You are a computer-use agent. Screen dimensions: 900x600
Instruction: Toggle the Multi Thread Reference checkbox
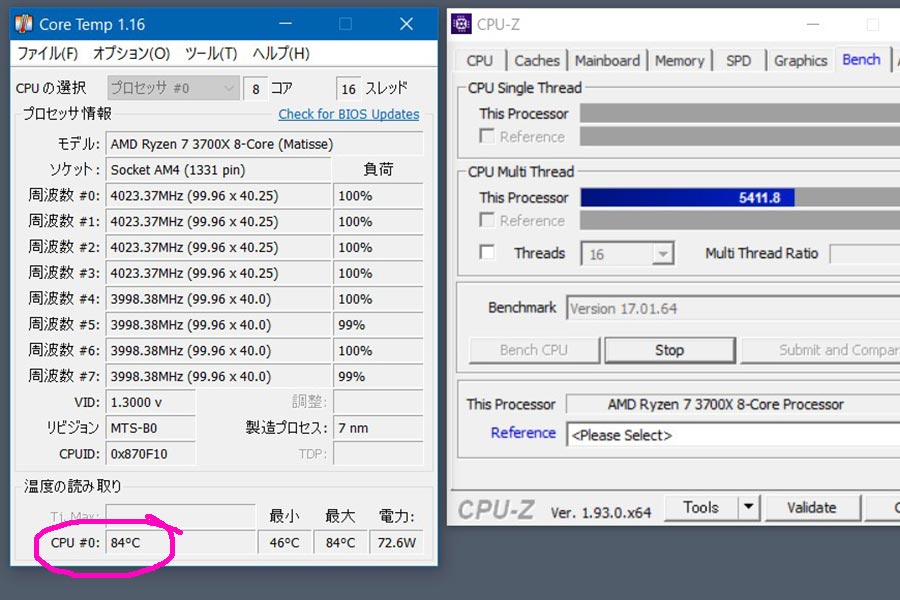click(487, 220)
